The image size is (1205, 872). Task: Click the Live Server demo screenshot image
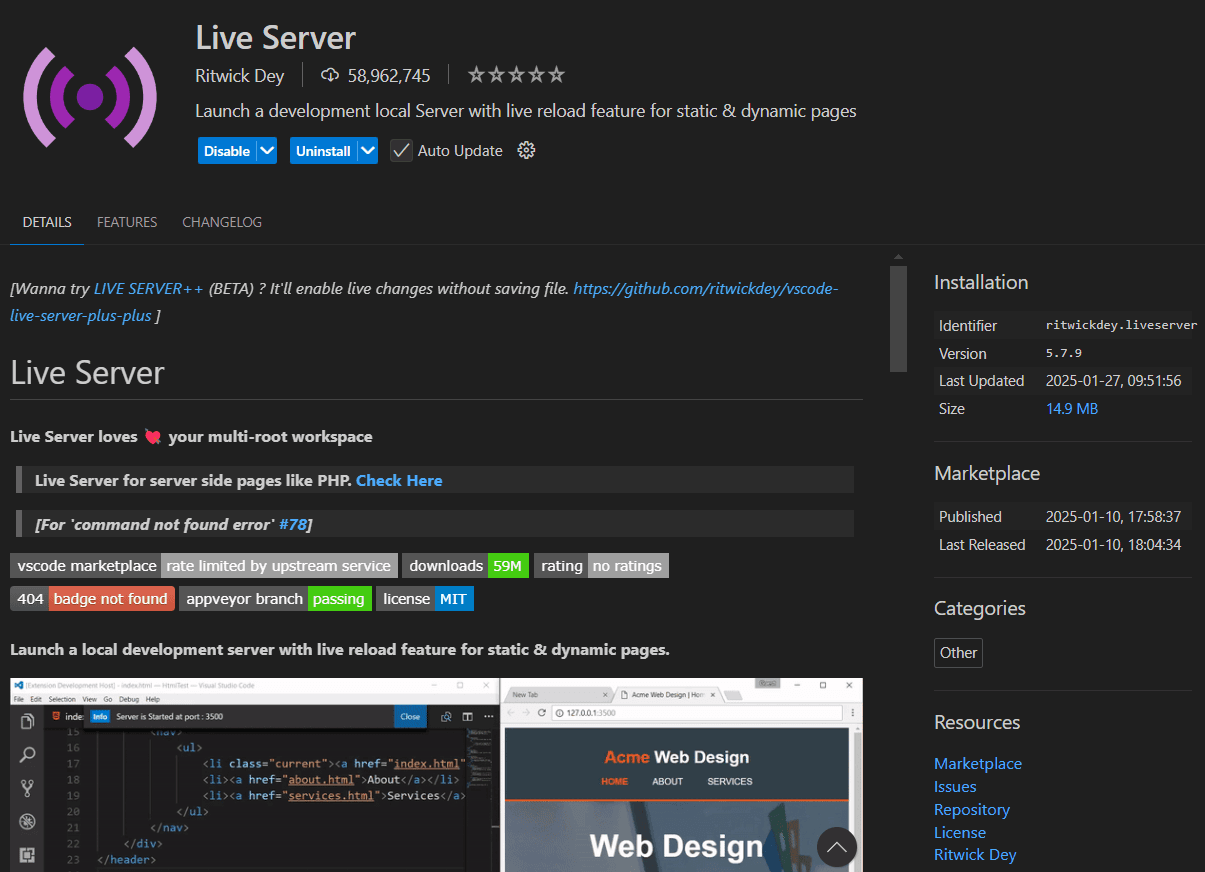(436, 774)
